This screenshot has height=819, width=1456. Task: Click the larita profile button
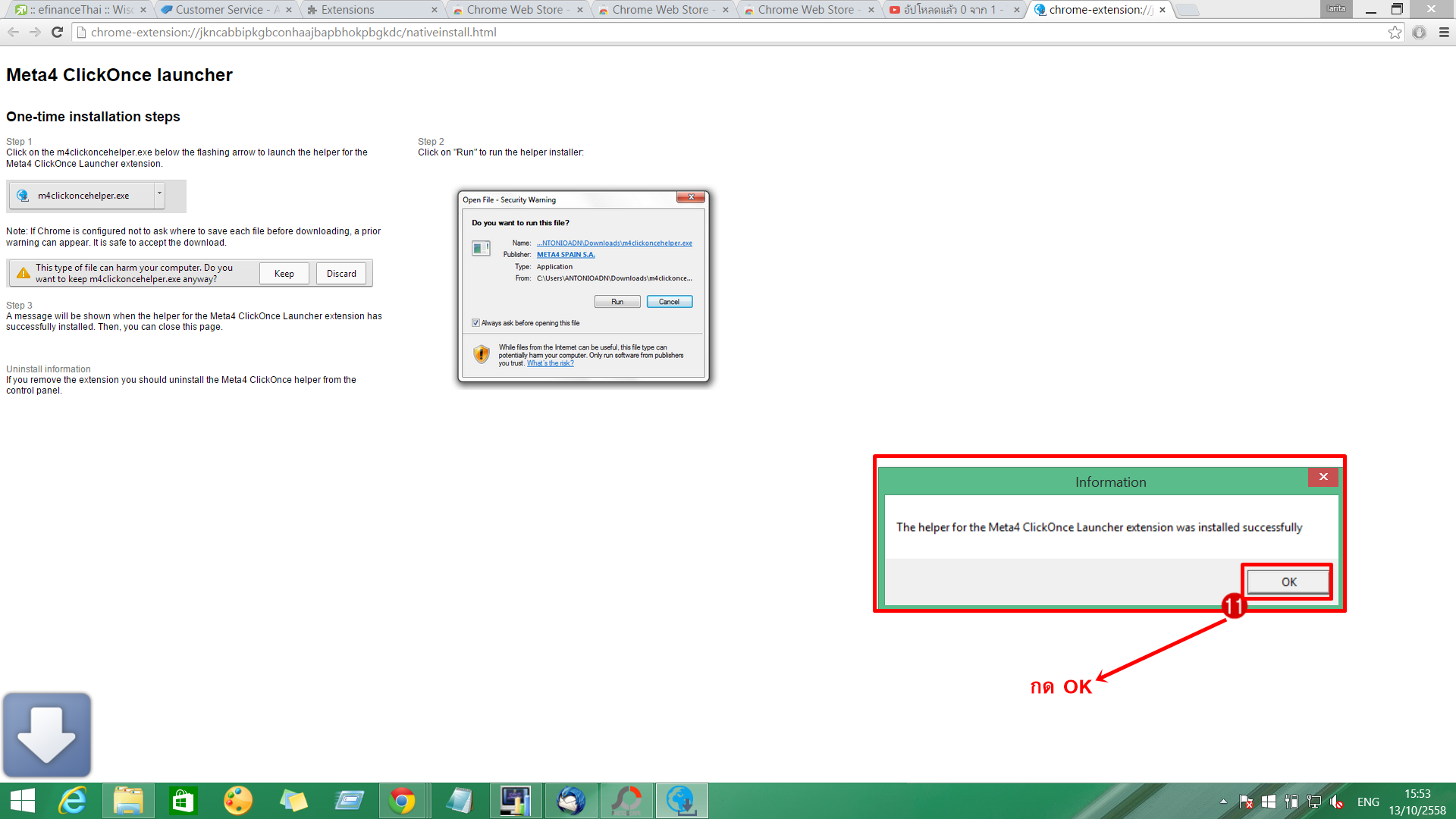pyautogui.click(x=1336, y=9)
